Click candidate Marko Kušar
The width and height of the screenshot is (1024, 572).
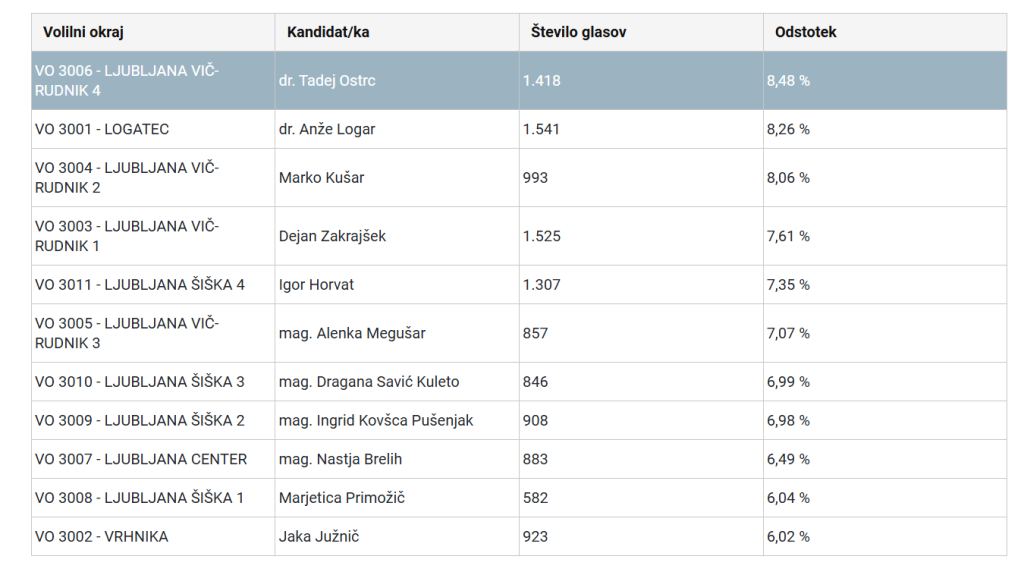point(321,178)
